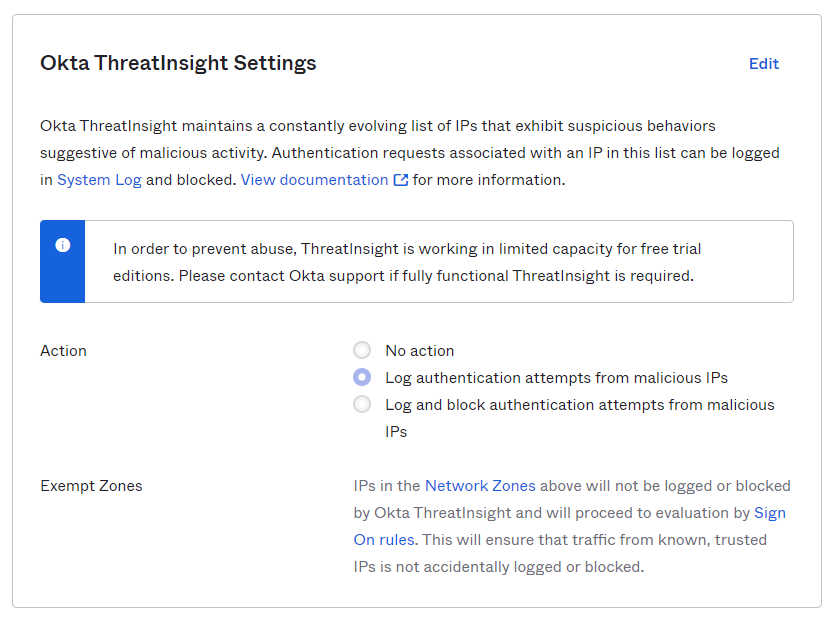The image size is (832, 624).
Task: Click the "No action" option label text
Action: point(420,351)
